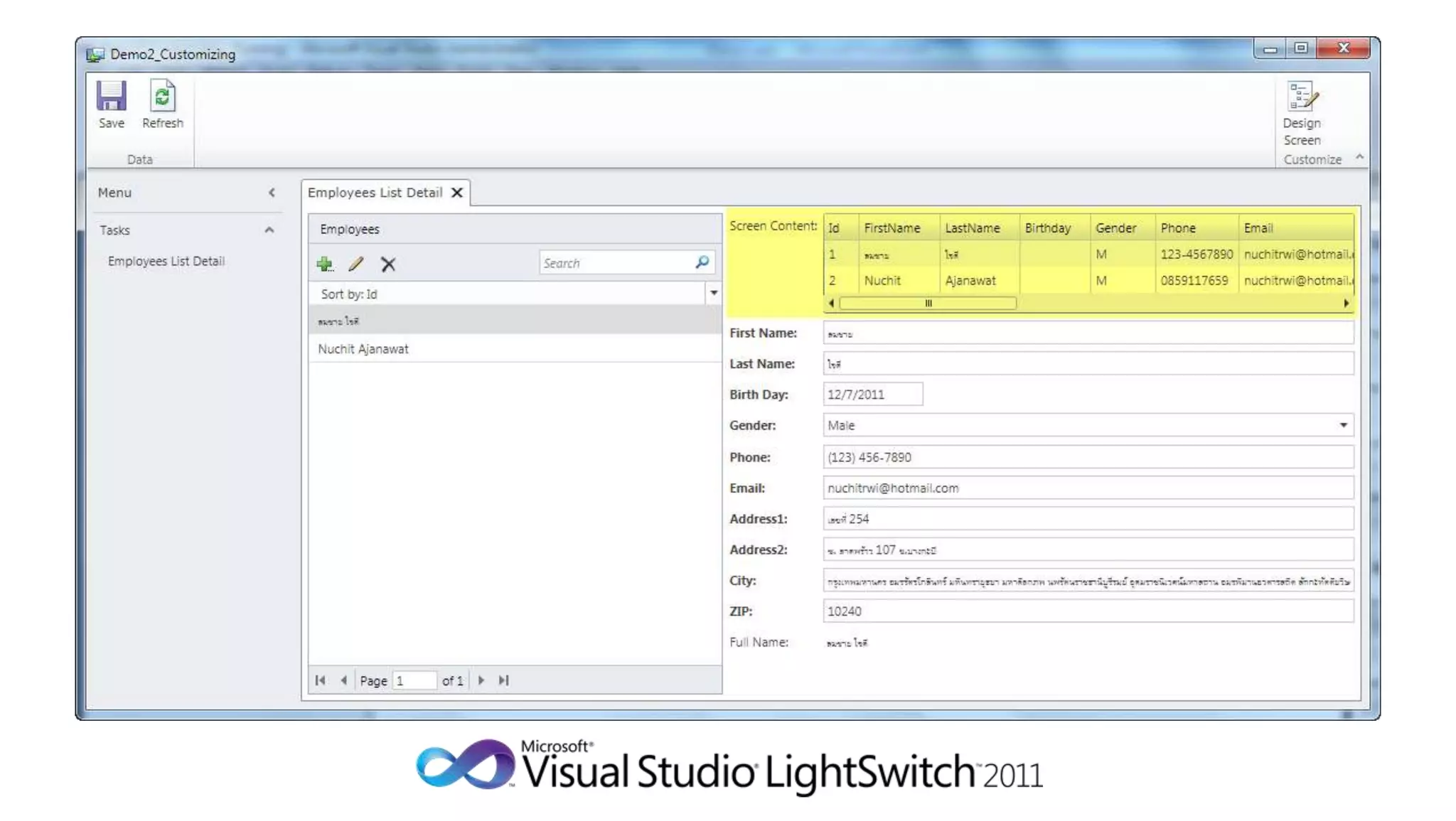Open Employees List Detail from Tasks menu
1456x821 pixels.
166,261
